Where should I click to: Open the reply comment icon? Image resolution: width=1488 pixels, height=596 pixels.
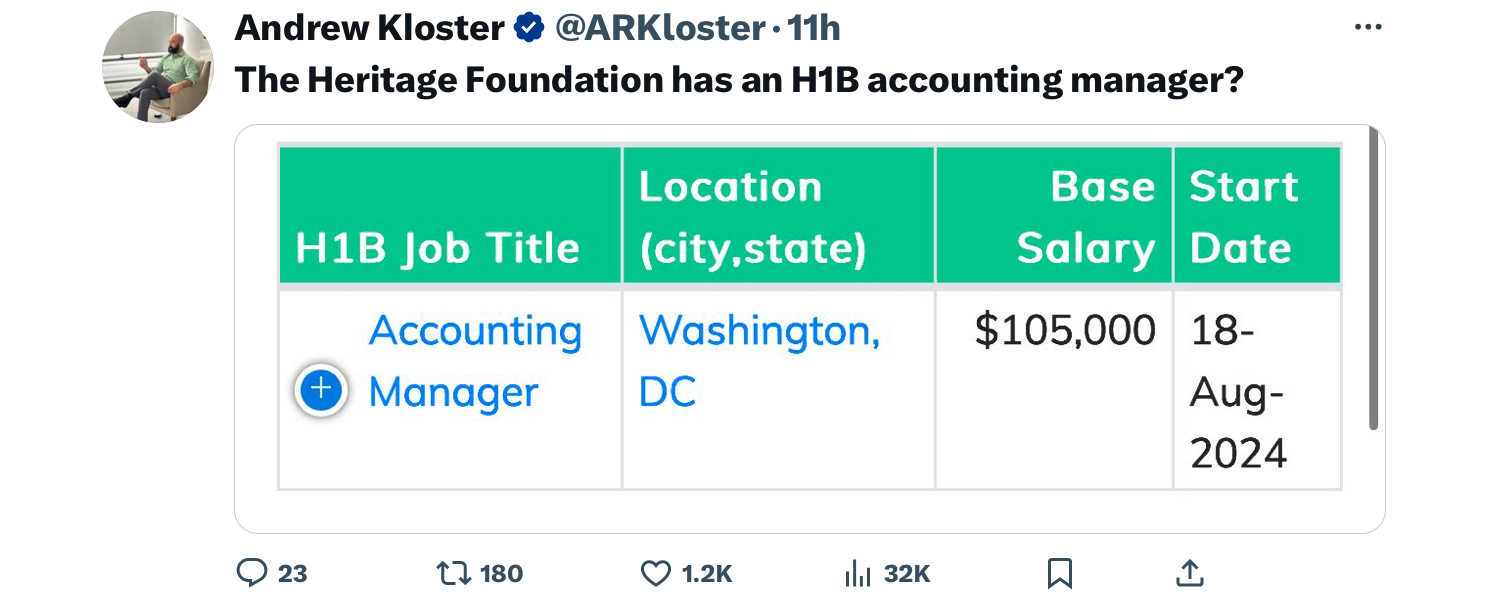[x=251, y=573]
